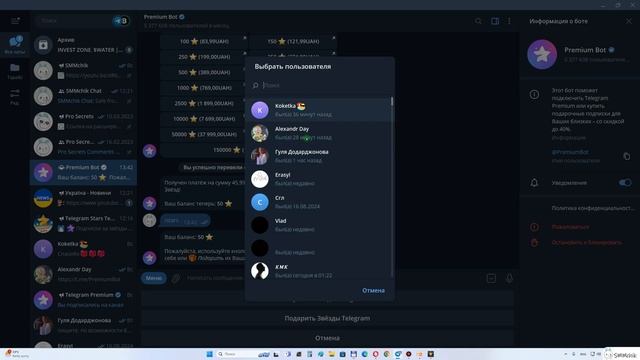Select the 10000 stars (7 699,00UAH) button
The image size is (640, 360).
(x=204, y=119)
